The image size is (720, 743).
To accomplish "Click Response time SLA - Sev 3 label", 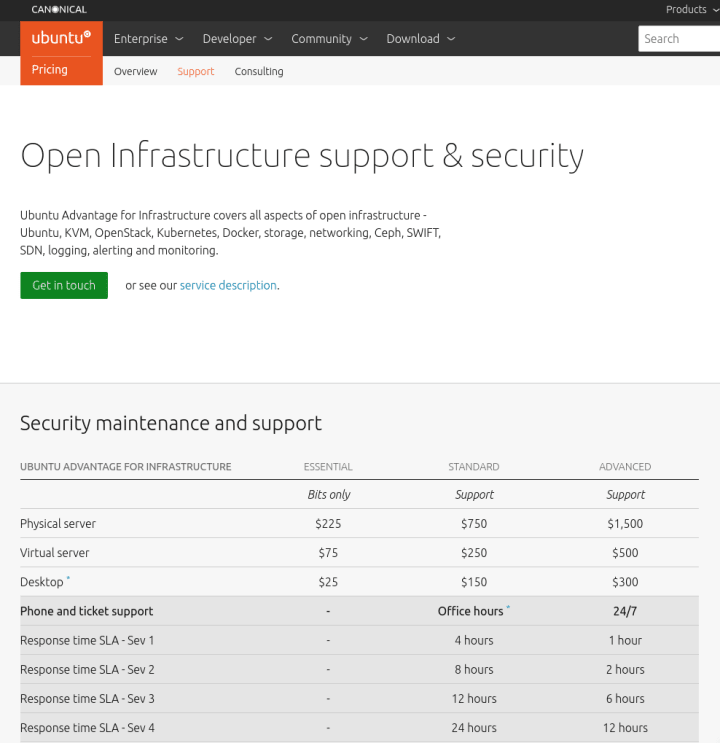I will 87,699.
